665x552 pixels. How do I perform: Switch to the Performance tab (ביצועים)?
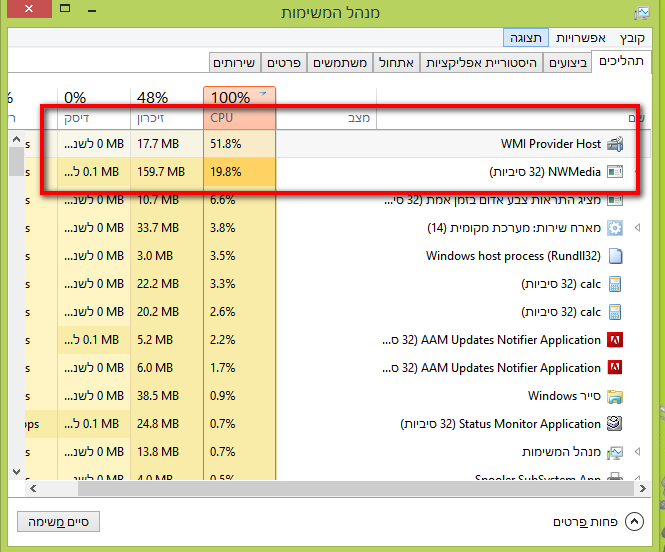point(567,63)
